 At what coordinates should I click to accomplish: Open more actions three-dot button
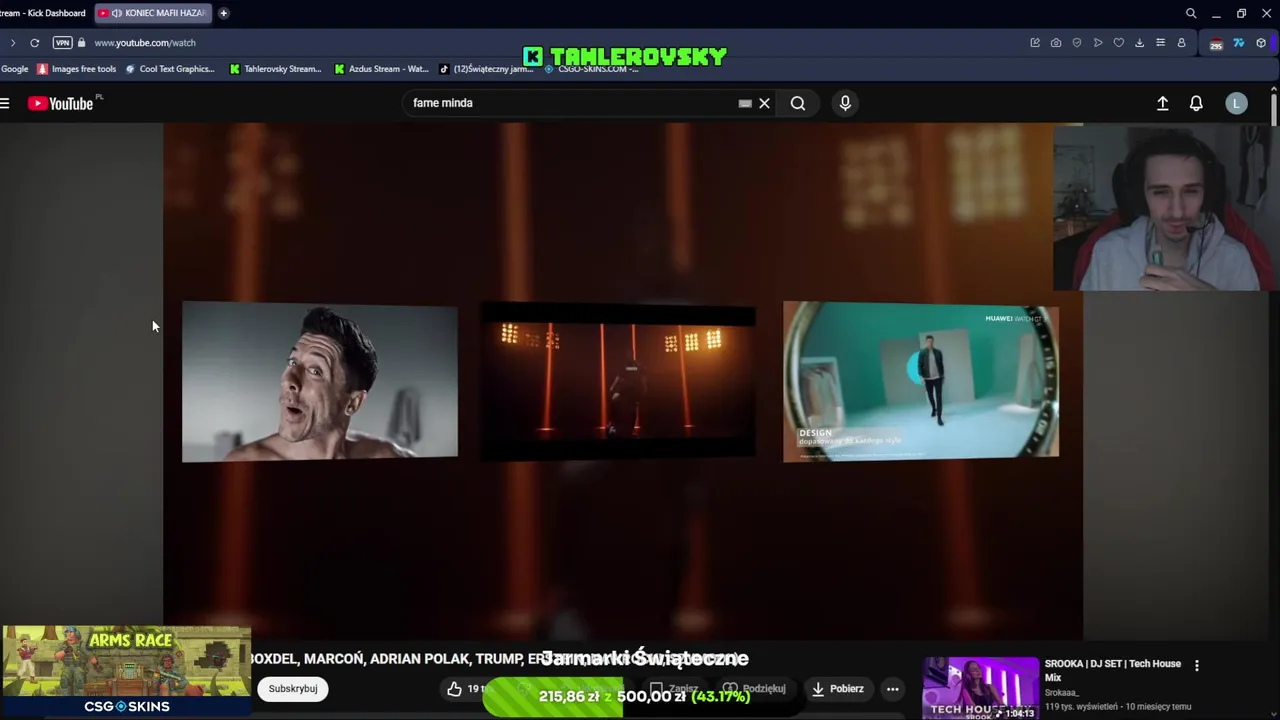[x=893, y=689]
